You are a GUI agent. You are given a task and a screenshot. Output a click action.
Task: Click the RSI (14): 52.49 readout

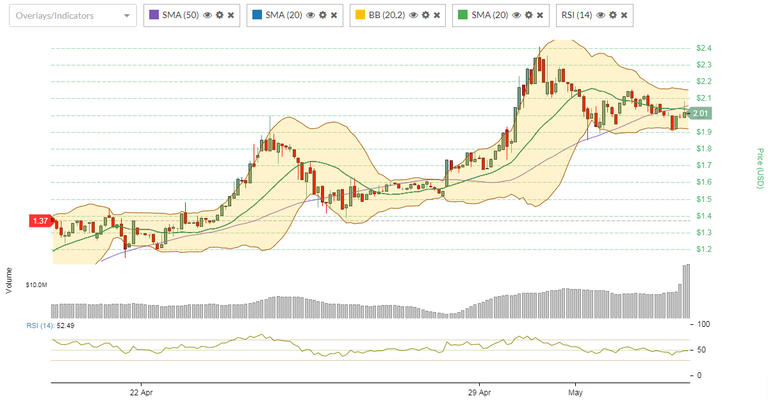pyautogui.click(x=50, y=326)
